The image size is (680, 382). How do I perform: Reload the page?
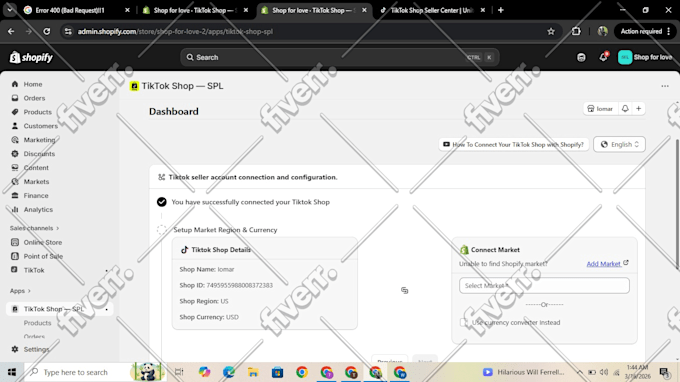point(46,31)
